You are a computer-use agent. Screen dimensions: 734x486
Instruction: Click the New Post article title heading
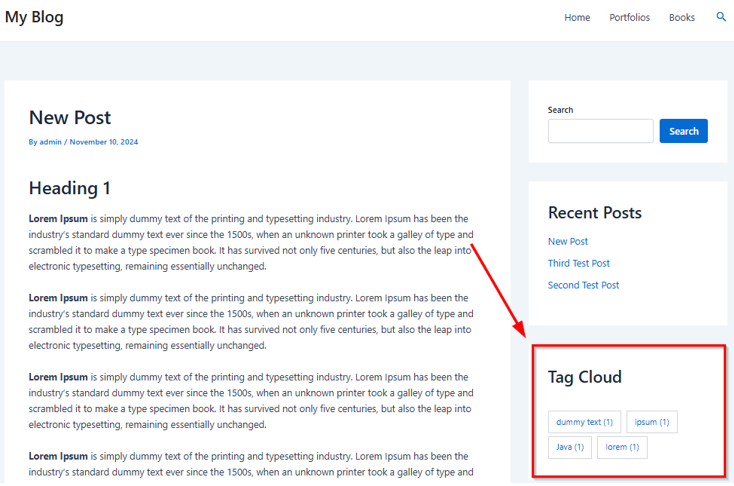[x=70, y=118]
